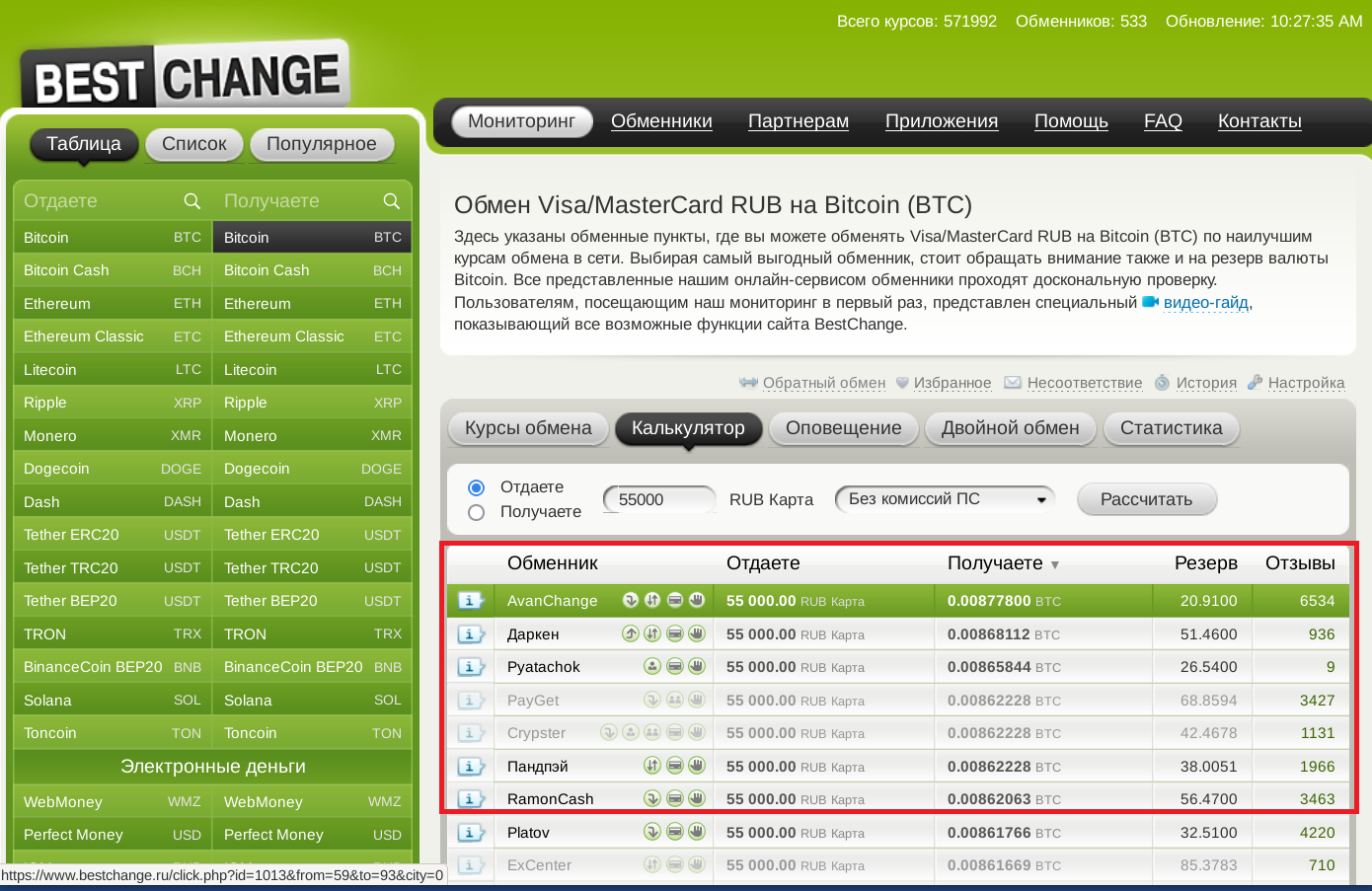Open the Курсы обмена tab

[x=528, y=428]
